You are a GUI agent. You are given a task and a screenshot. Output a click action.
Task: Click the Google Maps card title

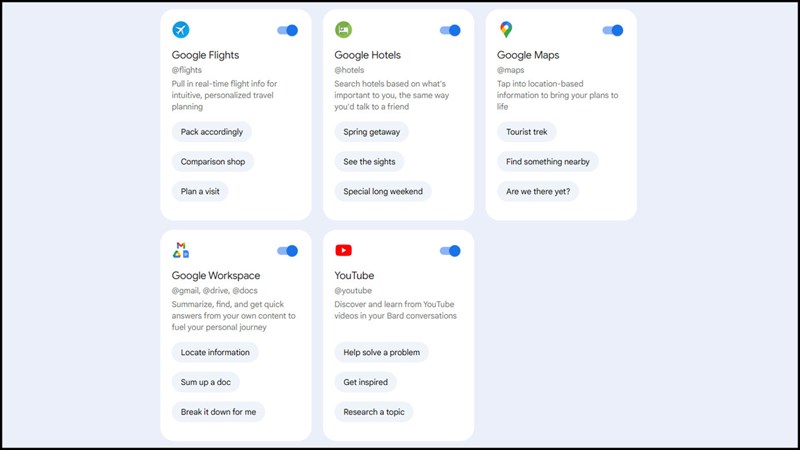tap(528, 55)
